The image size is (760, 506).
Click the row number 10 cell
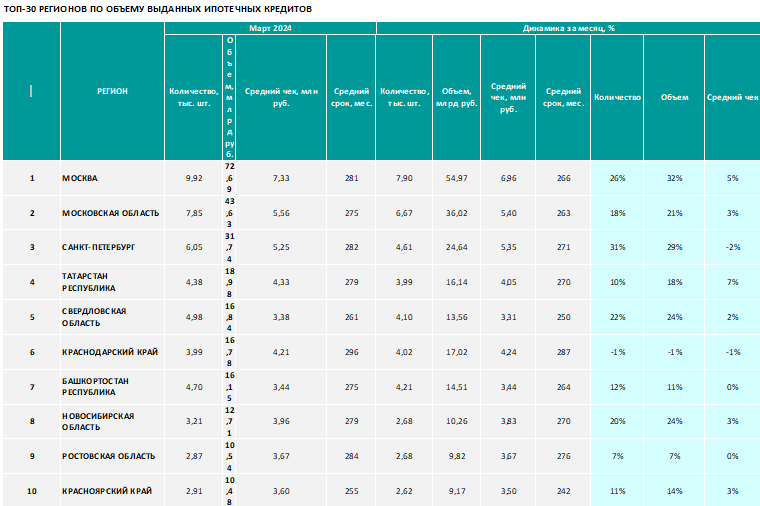[32, 490]
